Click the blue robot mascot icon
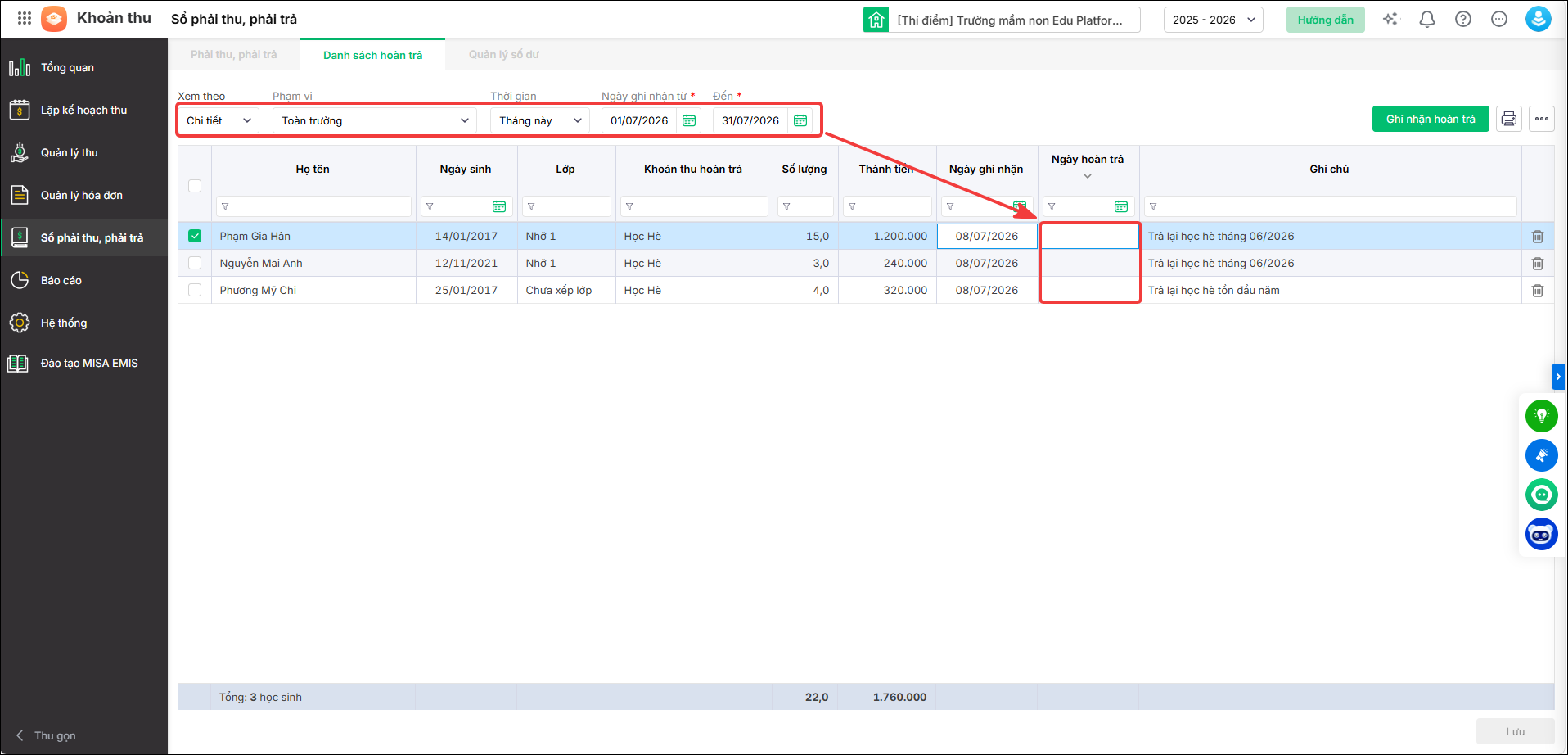1568x755 pixels. point(1542,534)
